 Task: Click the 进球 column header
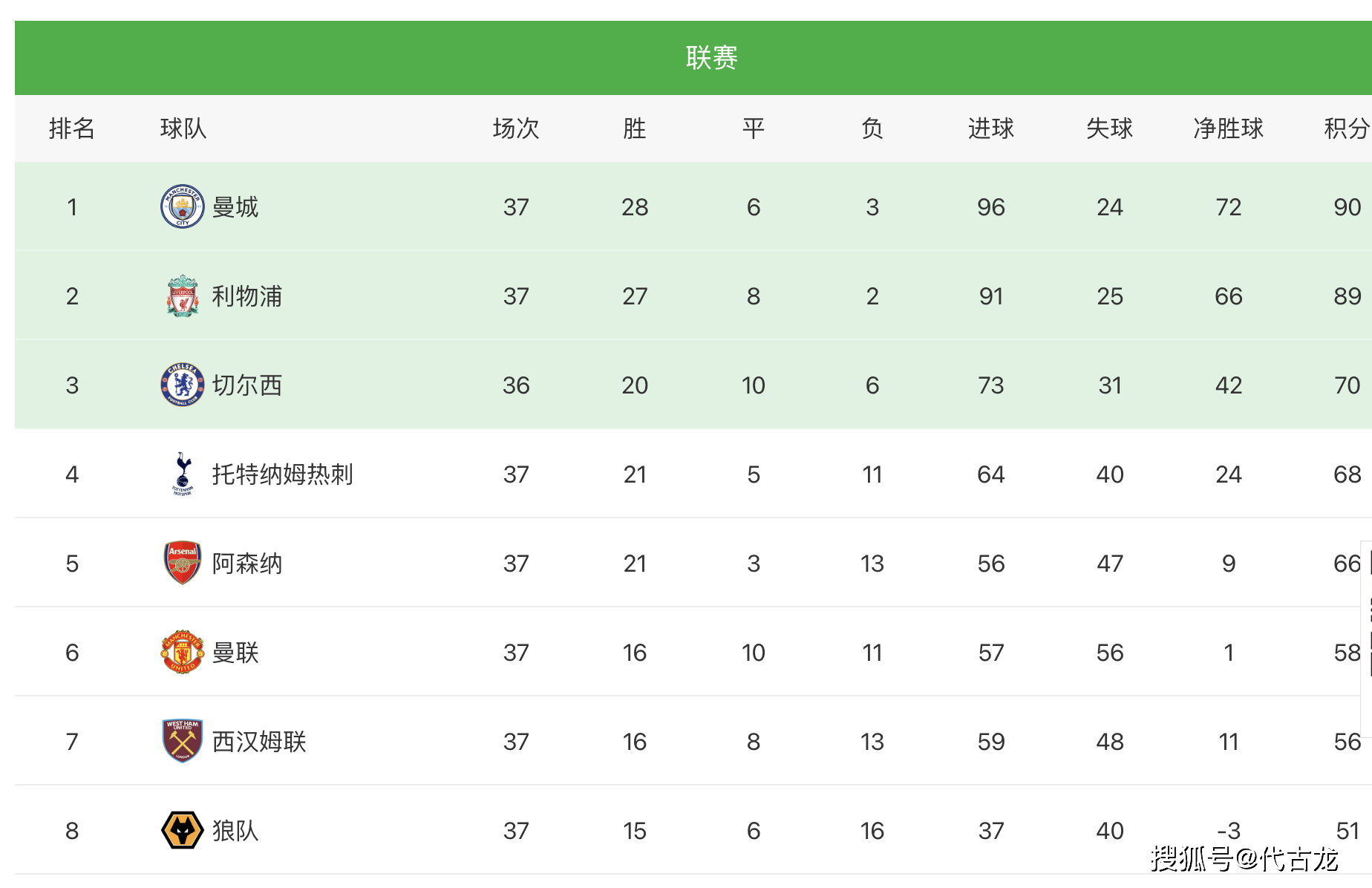(x=990, y=128)
